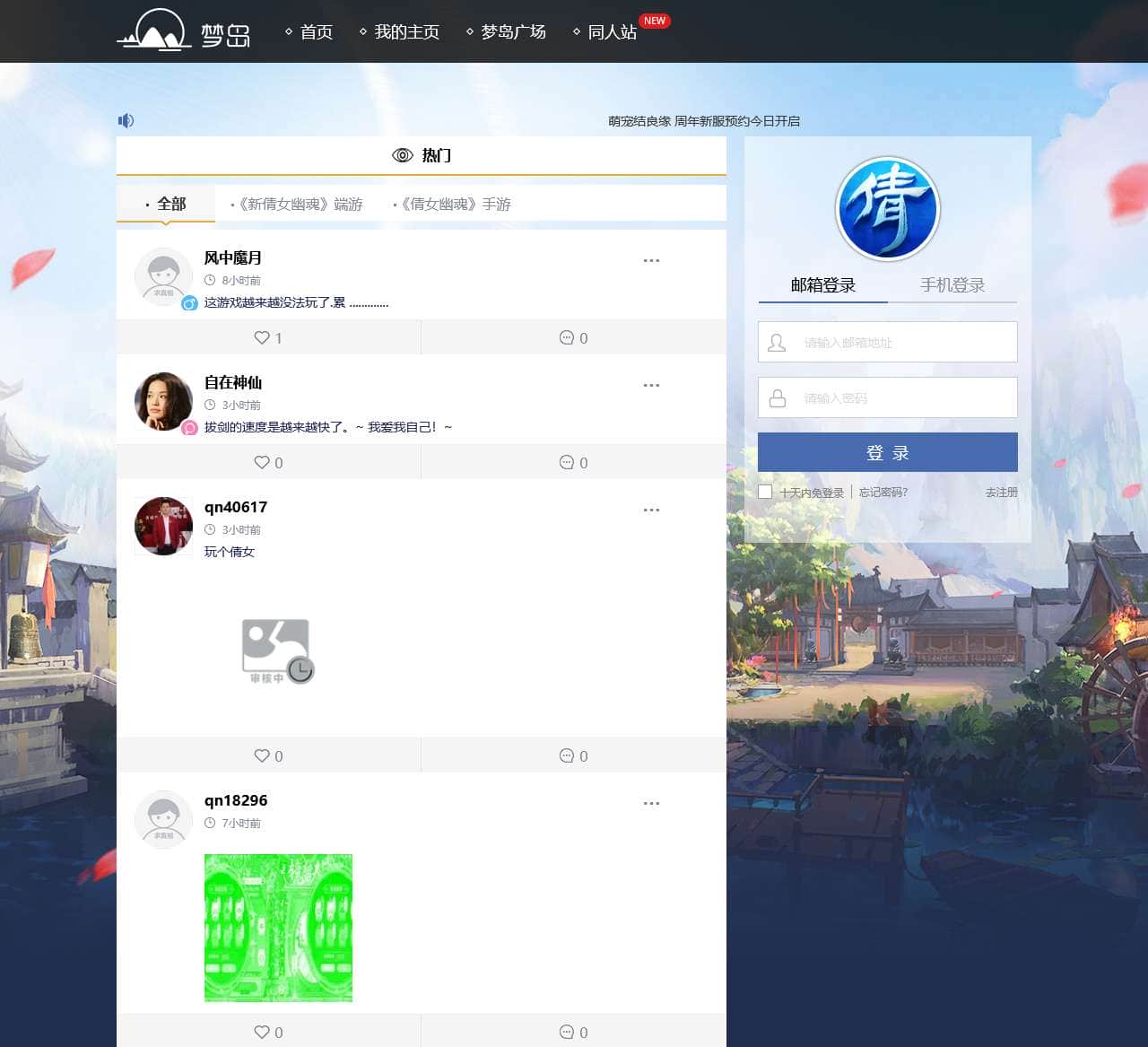This screenshot has height=1047, width=1148.
Task: Click the 3小时前 timestamp on qn40617's post
Action: click(x=241, y=530)
